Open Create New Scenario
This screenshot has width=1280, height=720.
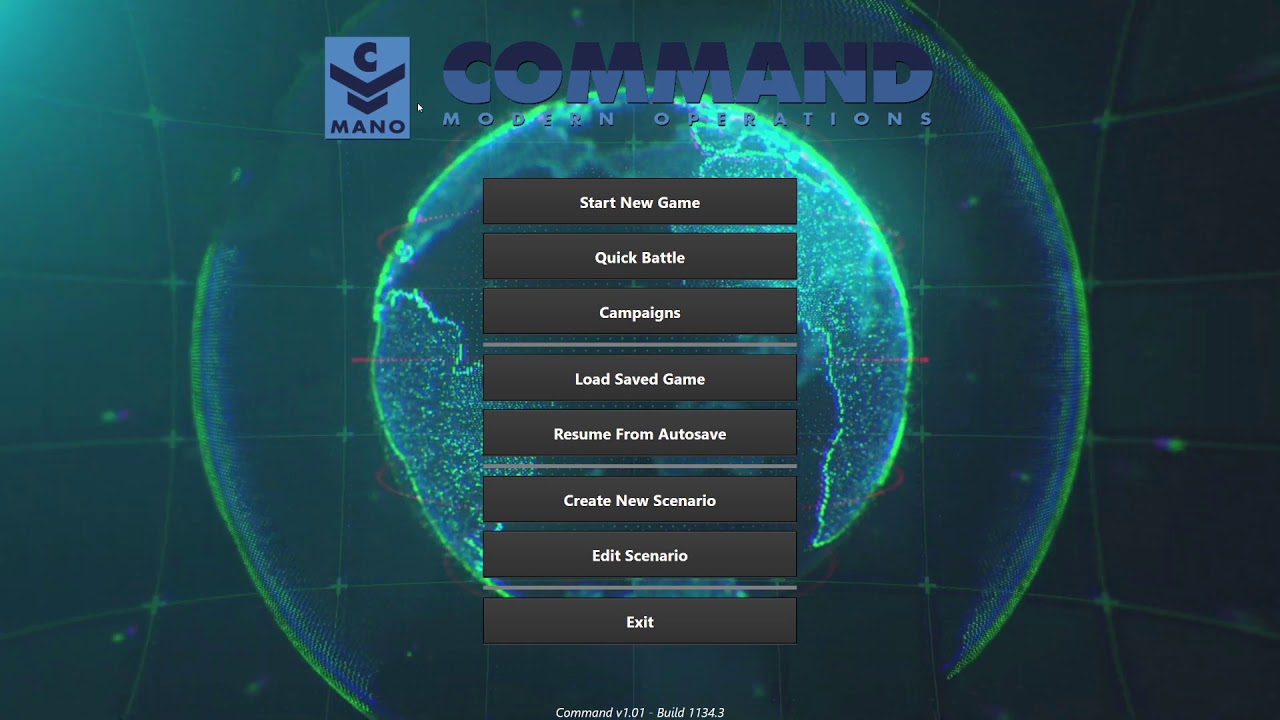[640, 500]
